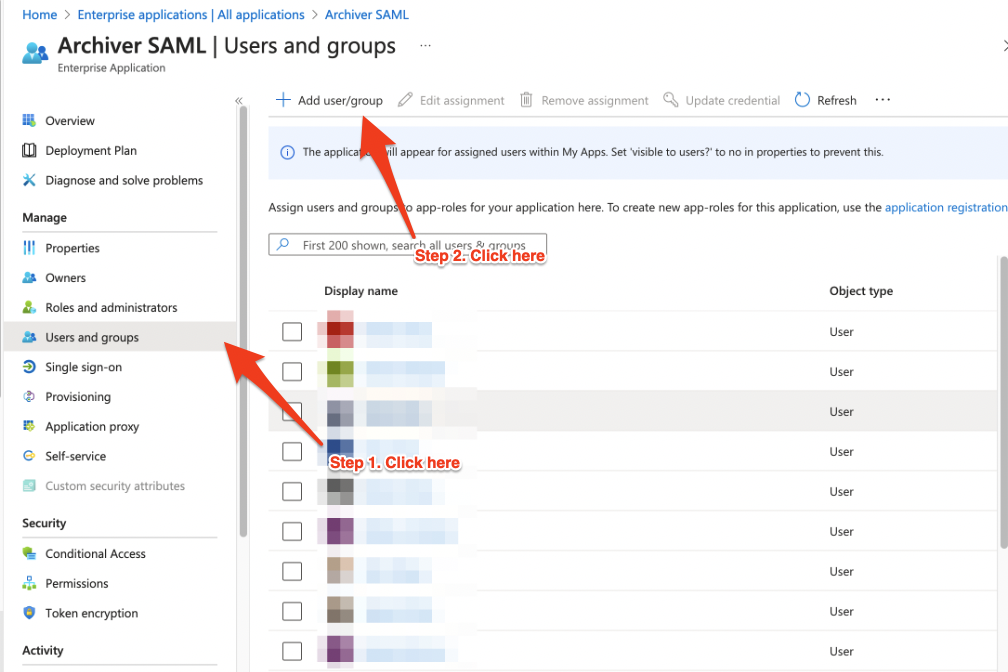1008x672 pixels.
Task: Click the Single sign-on arrow icon
Action: tap(29, 367)
